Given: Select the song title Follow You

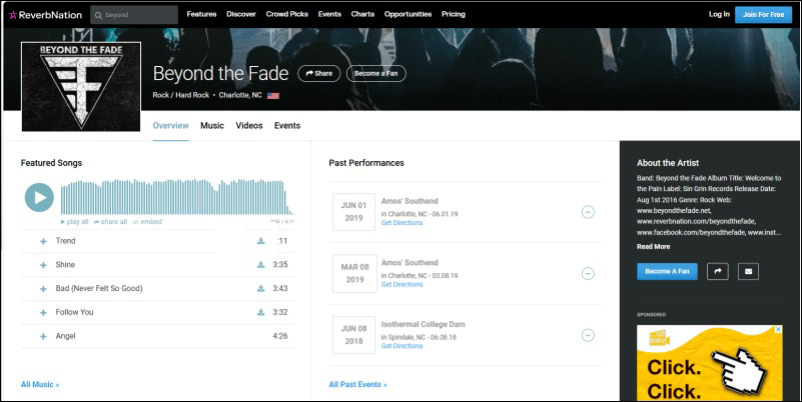Looking at the screenshot, I should pos(75,312).
